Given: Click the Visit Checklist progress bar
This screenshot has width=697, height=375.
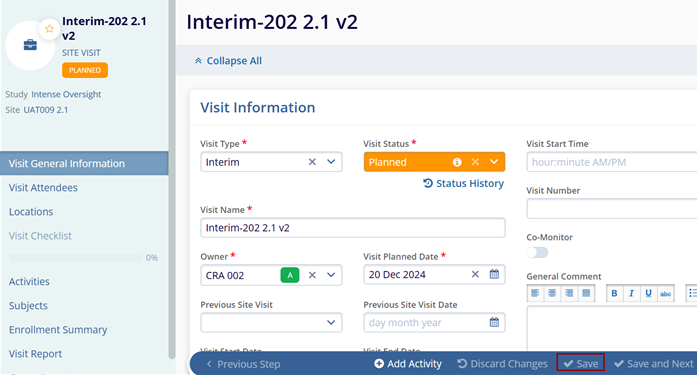Looking at the screenshot, I should 76,258.
